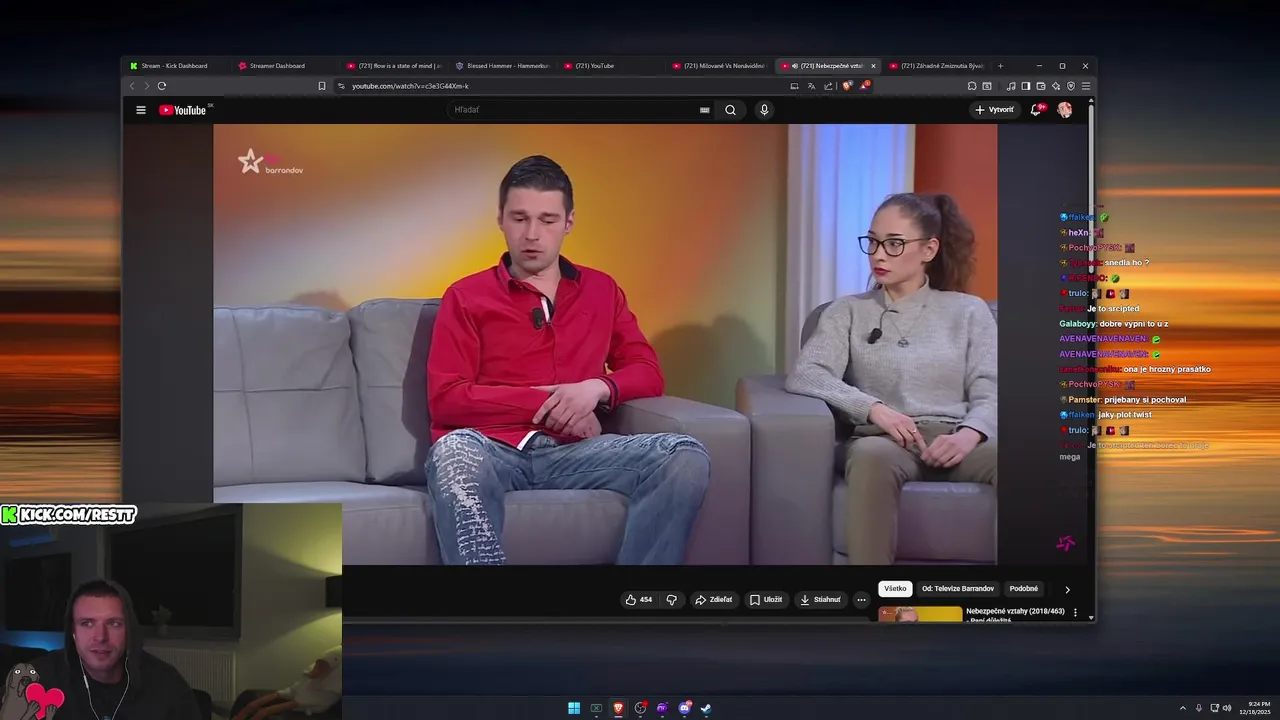Screen dimensions: 1280x720
Task: Select the Všetko filter chip
Action: coord(895,589)
